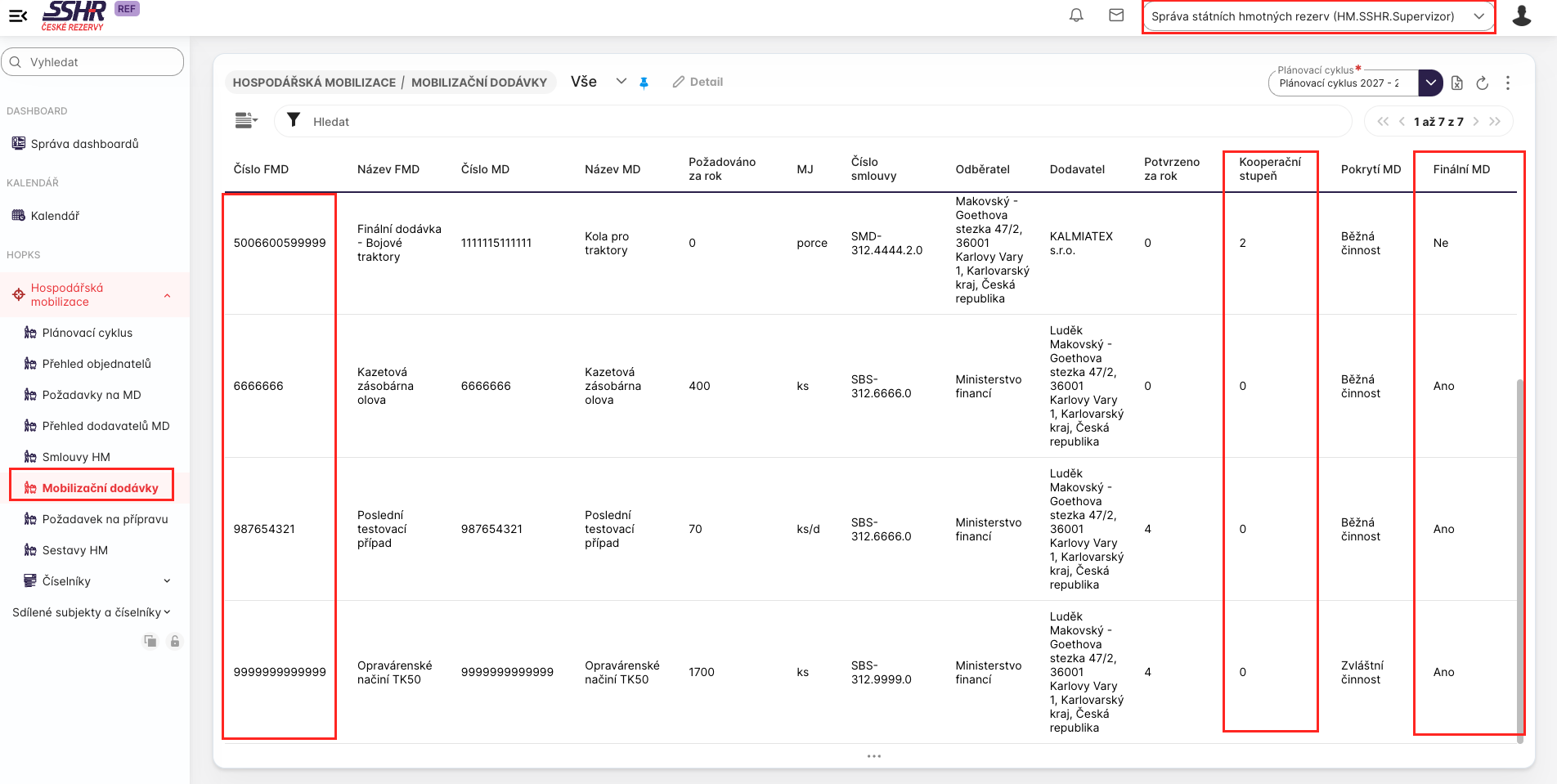Go to Požadavky na MD
Image resolution: width=1557 pixels, height=784 pixels.
pos(92,395)
